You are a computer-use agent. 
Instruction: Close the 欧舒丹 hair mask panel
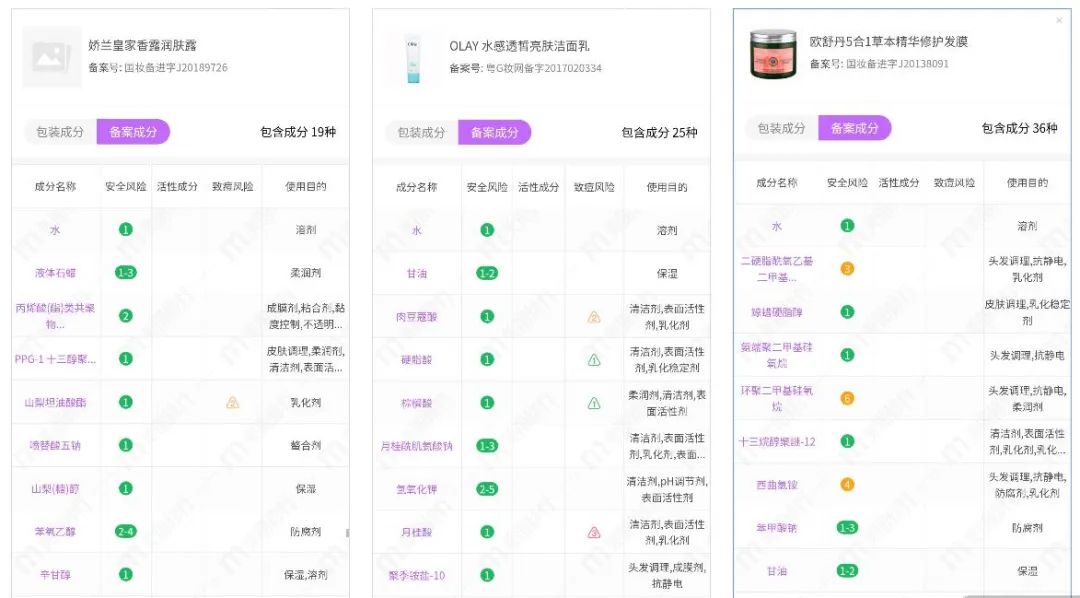click(x=1059, y=21)
